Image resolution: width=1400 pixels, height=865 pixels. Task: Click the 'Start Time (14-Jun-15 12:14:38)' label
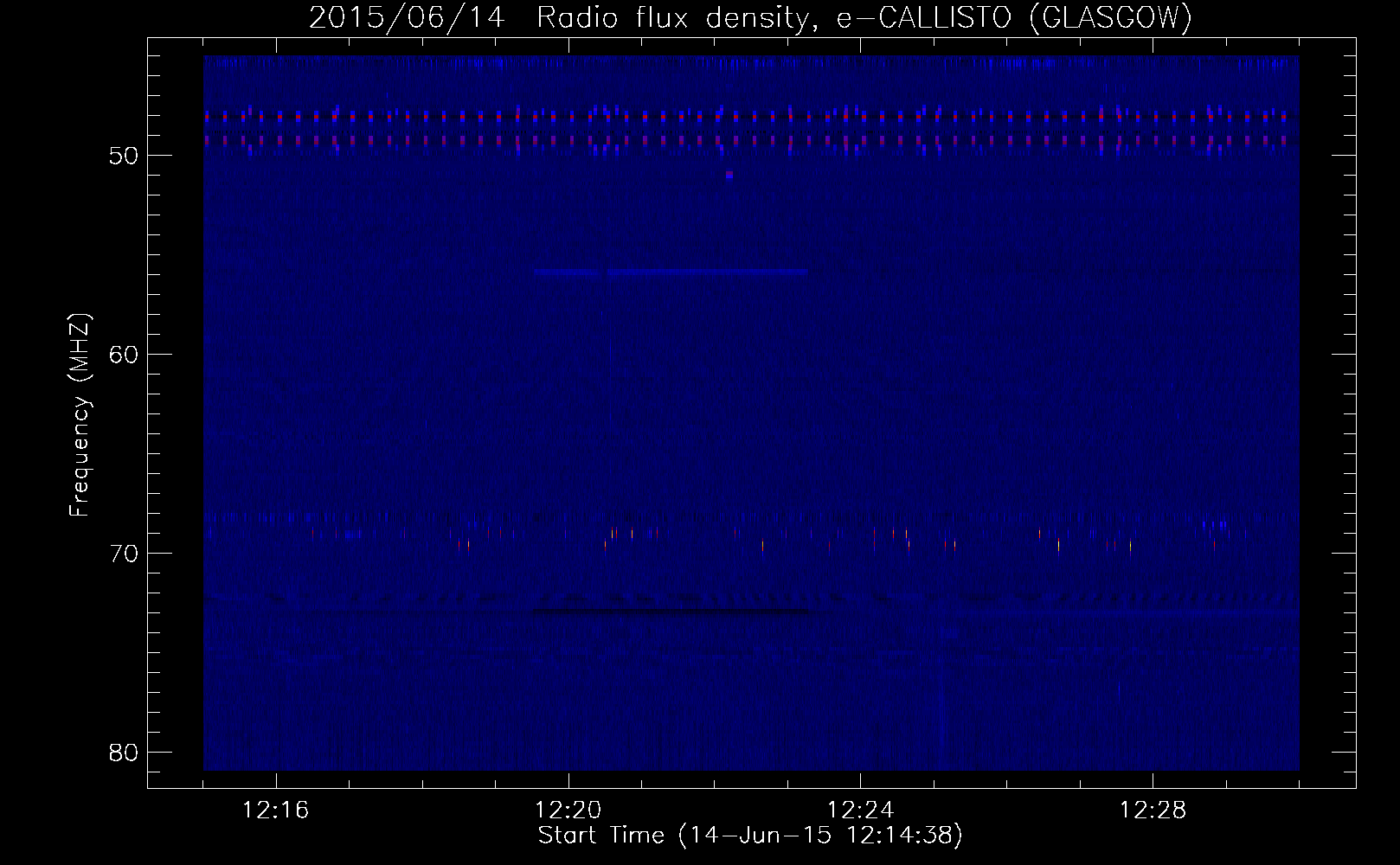750,836
